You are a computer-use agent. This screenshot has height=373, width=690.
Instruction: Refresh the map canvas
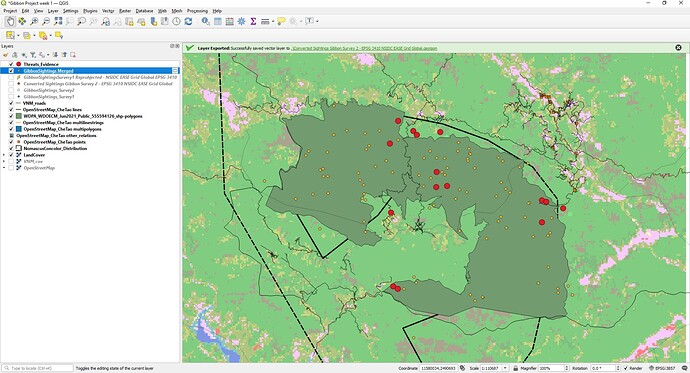188,21
